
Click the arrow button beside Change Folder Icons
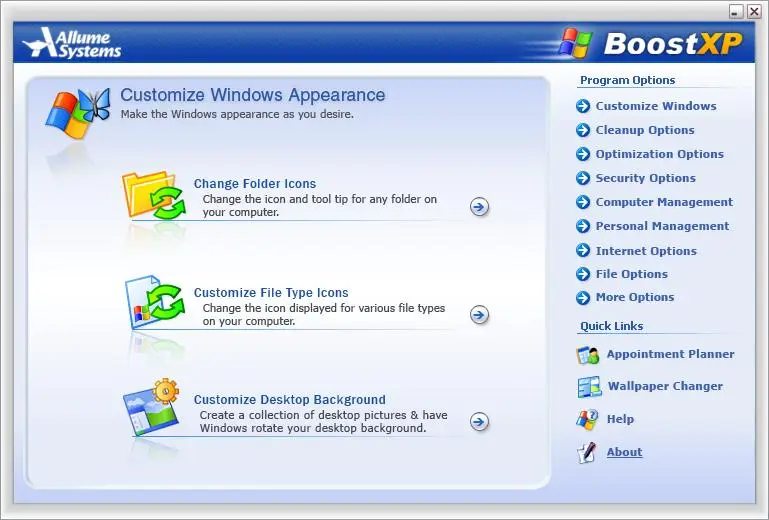tap(479, 207)
